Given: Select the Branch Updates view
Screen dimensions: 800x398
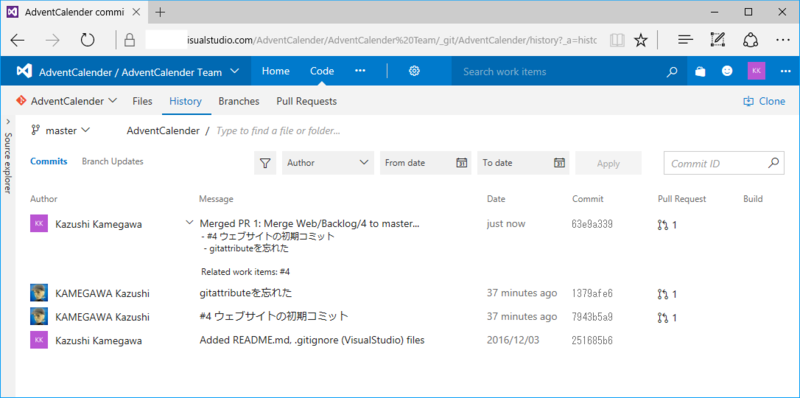Looking at the screenshot, I should [x=113, y=161].
